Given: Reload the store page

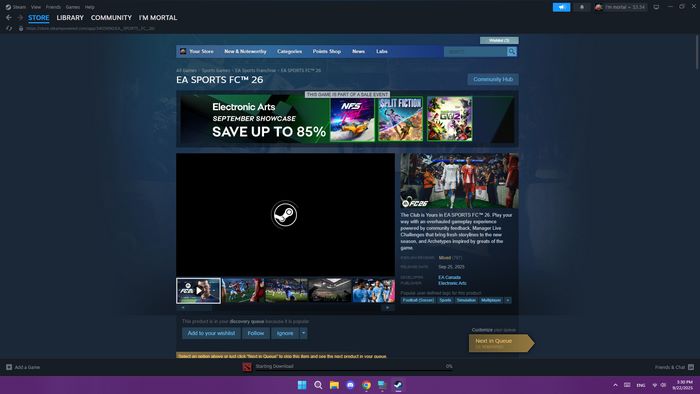Looking at the screenshot, I should (9, 28).
